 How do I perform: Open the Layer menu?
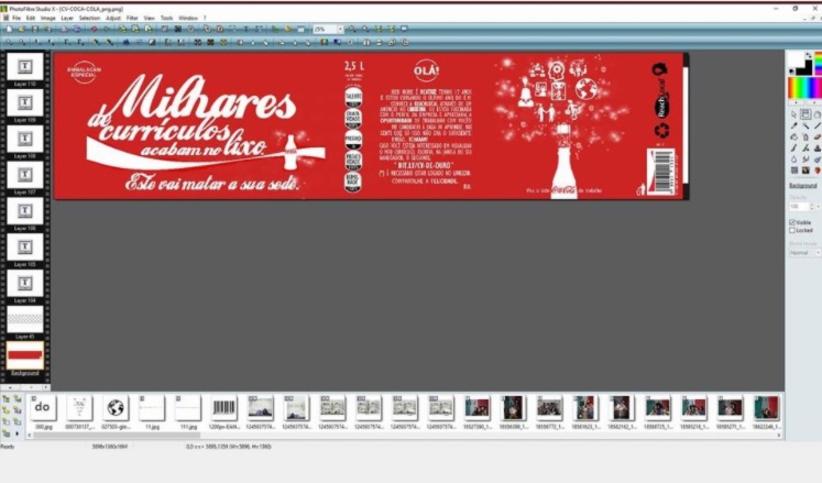(67, 18)
